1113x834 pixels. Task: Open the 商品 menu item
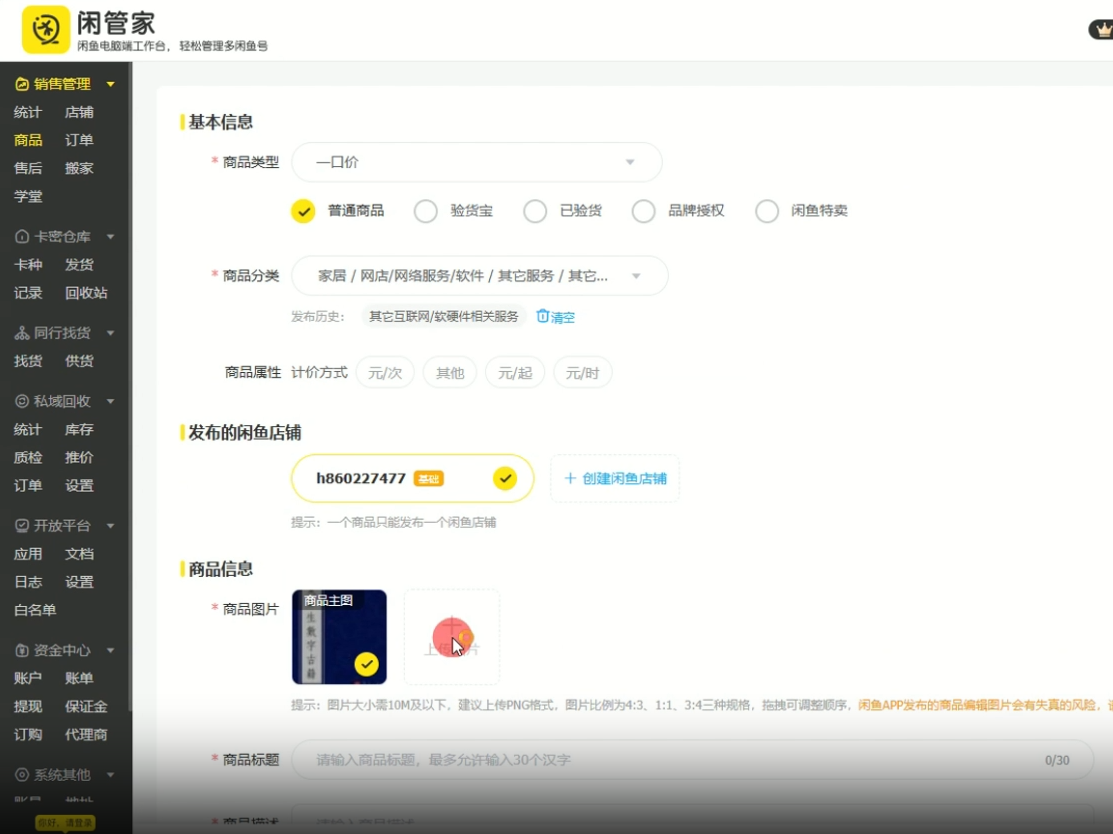[28, 140]
